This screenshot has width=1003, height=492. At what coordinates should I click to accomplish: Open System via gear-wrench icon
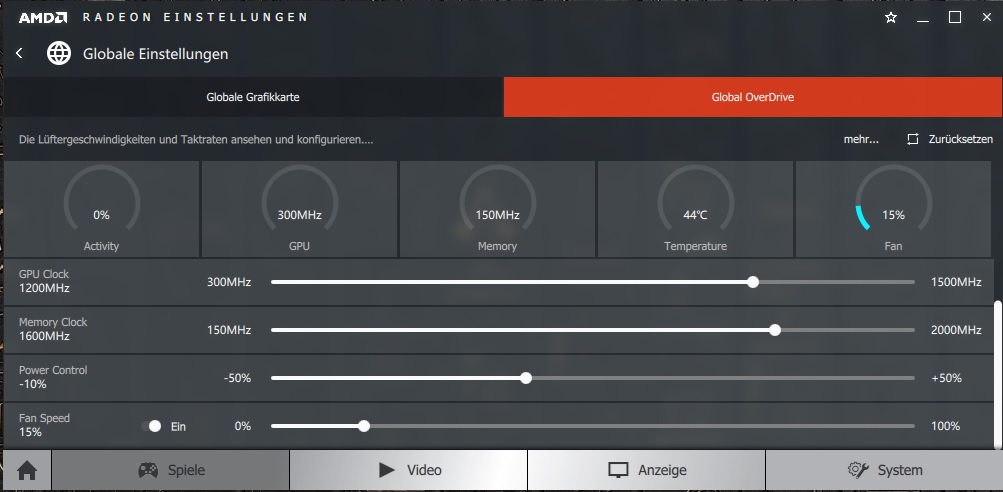858,470
